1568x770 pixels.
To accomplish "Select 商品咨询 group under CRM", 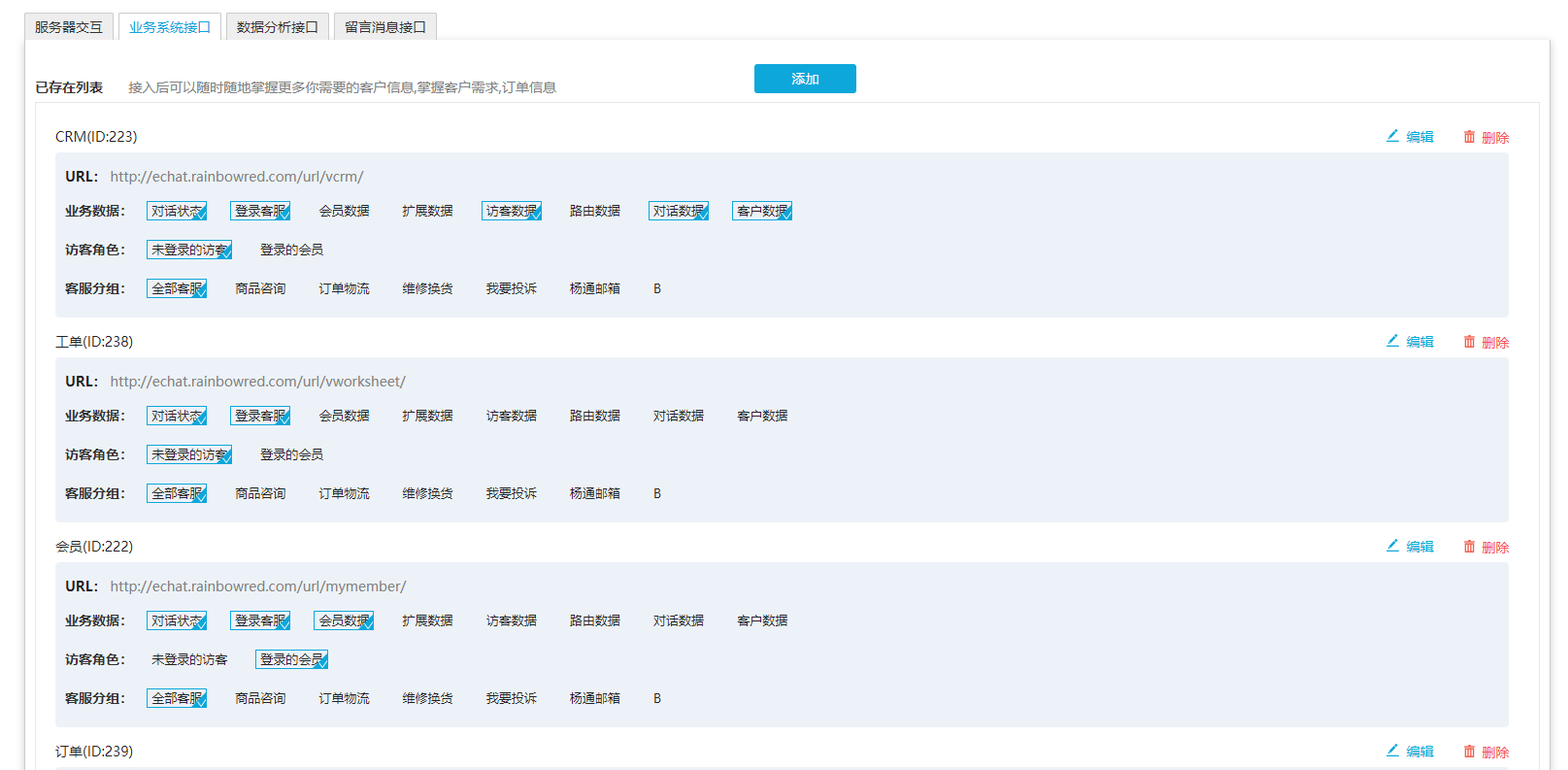I will click(260, 288).
